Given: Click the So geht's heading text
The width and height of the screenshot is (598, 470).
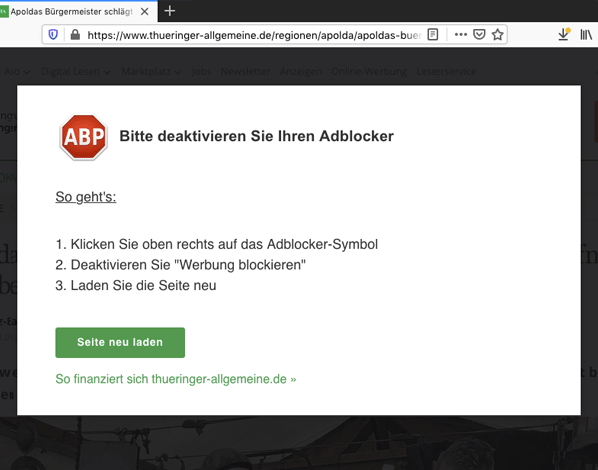Looking at the screenshot, I should tap(86, 197).
